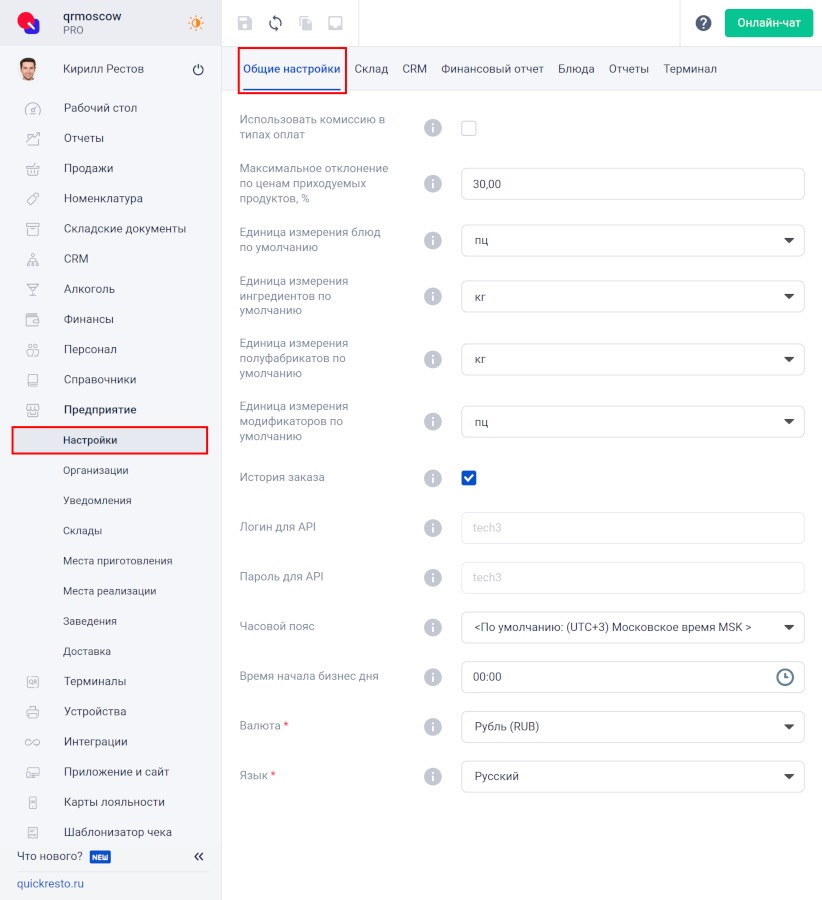The height and width of the screenshot is (900, 822).
Task: Switch to the Склад tab
Action: coord(371,69)
